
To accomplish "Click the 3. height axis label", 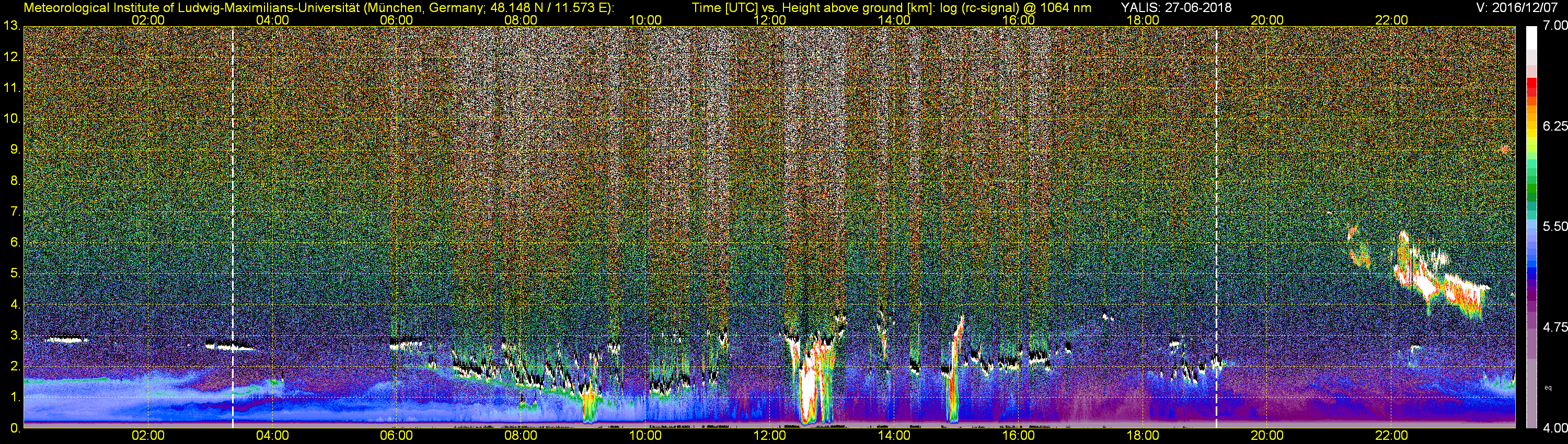I will (15, 336).
